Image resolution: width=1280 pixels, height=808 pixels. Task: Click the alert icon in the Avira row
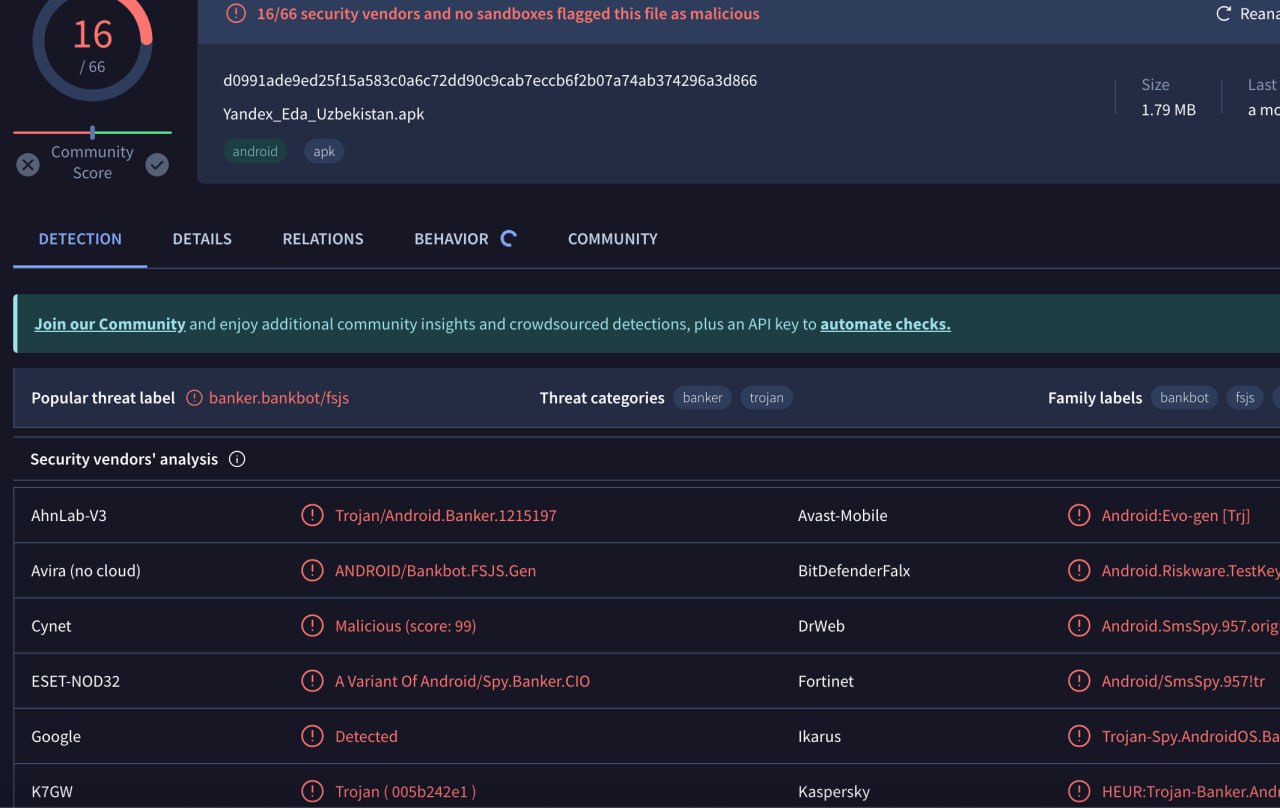(x=312, y=570)
